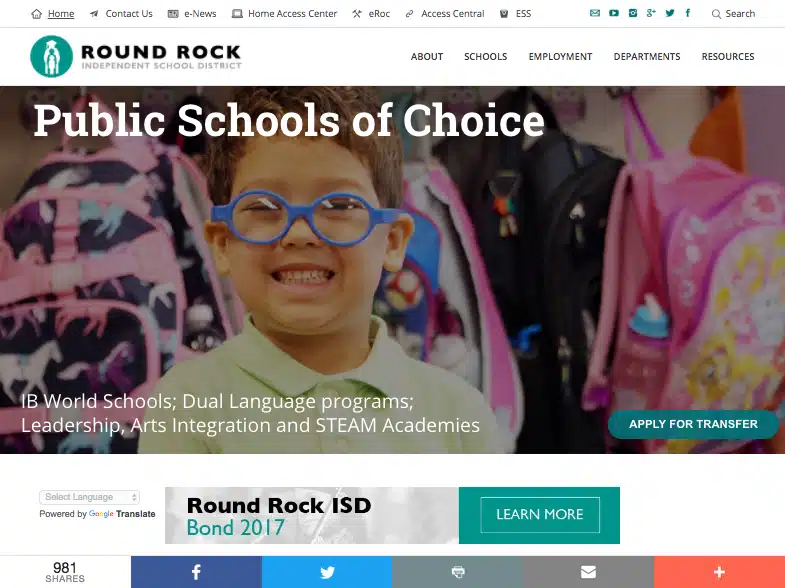785x588 pixels.
Task: Open the YouTube icon in the header
Action: tap(614, 13)
